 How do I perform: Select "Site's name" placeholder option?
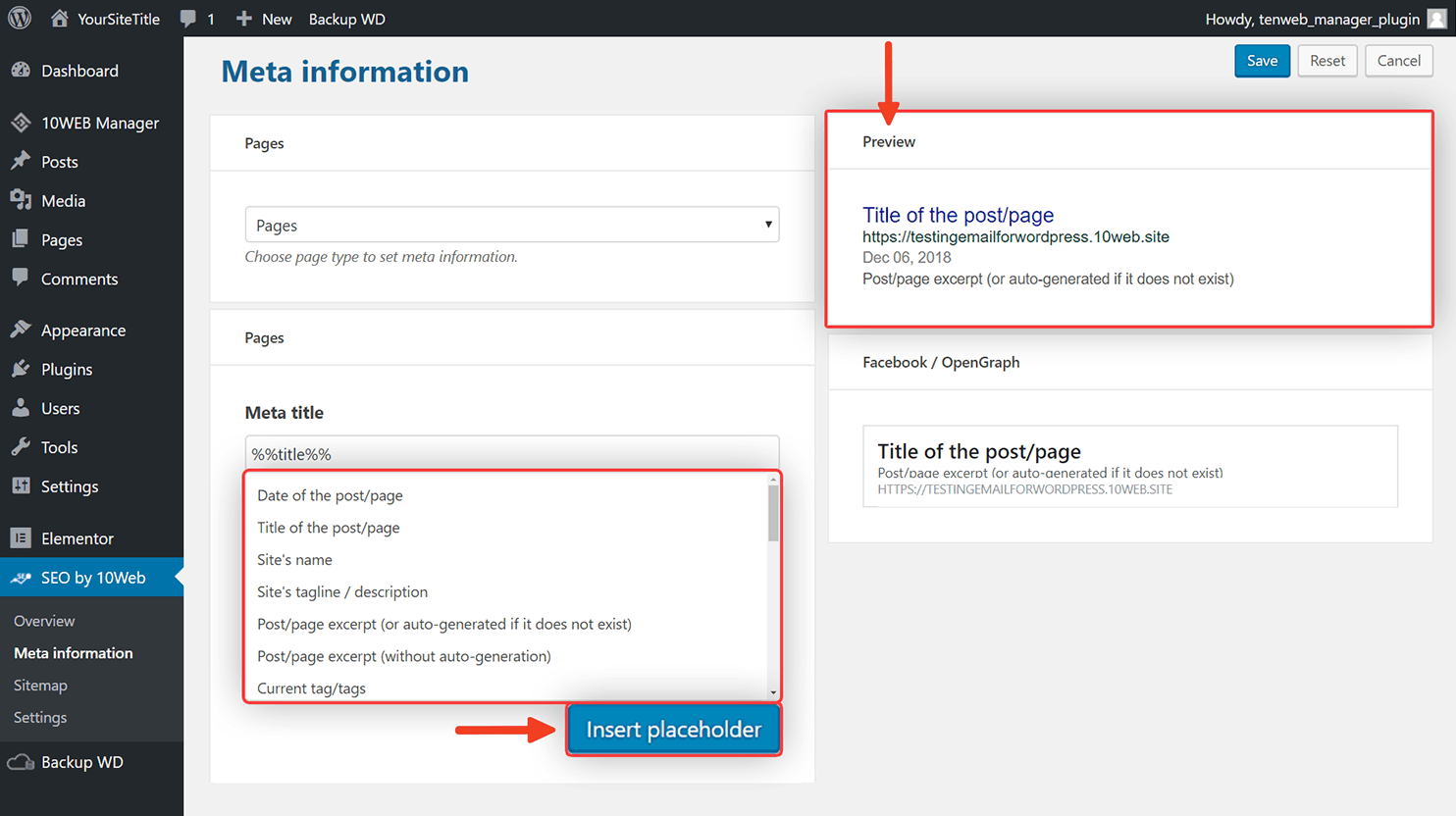pyautogui.click(x=294, y=560)
